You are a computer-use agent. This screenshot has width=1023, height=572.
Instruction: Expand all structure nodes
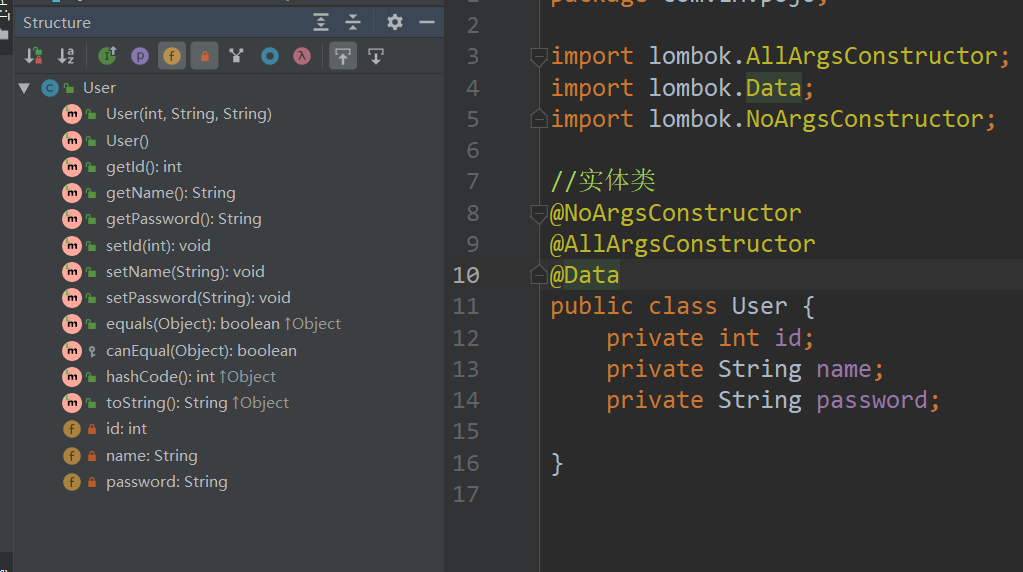coord(321,22)
